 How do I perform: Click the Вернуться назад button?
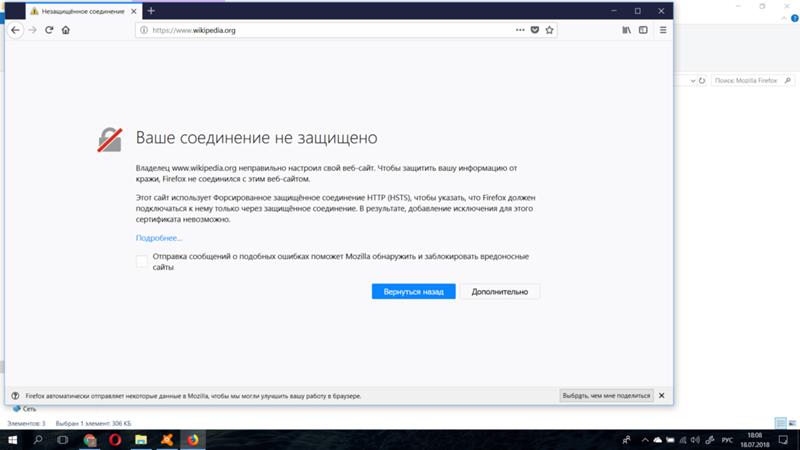[x=413, y=291]
